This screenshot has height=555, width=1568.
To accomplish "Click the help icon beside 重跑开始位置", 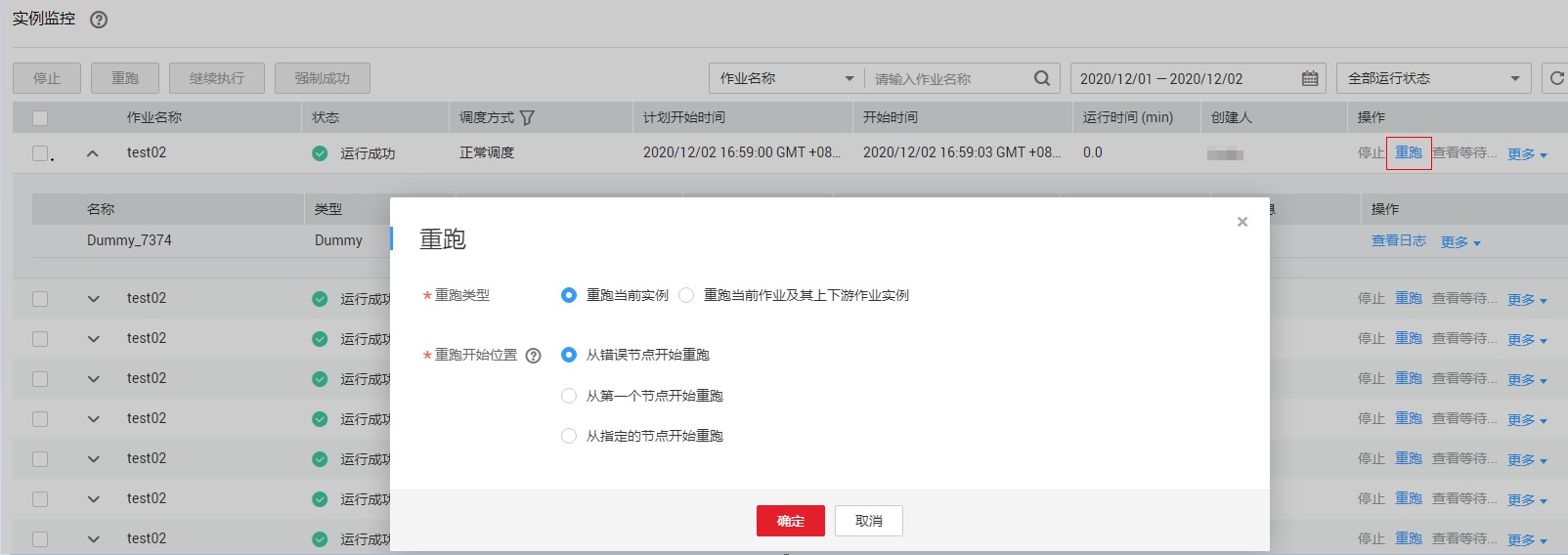I will click(x=533, y=356).
